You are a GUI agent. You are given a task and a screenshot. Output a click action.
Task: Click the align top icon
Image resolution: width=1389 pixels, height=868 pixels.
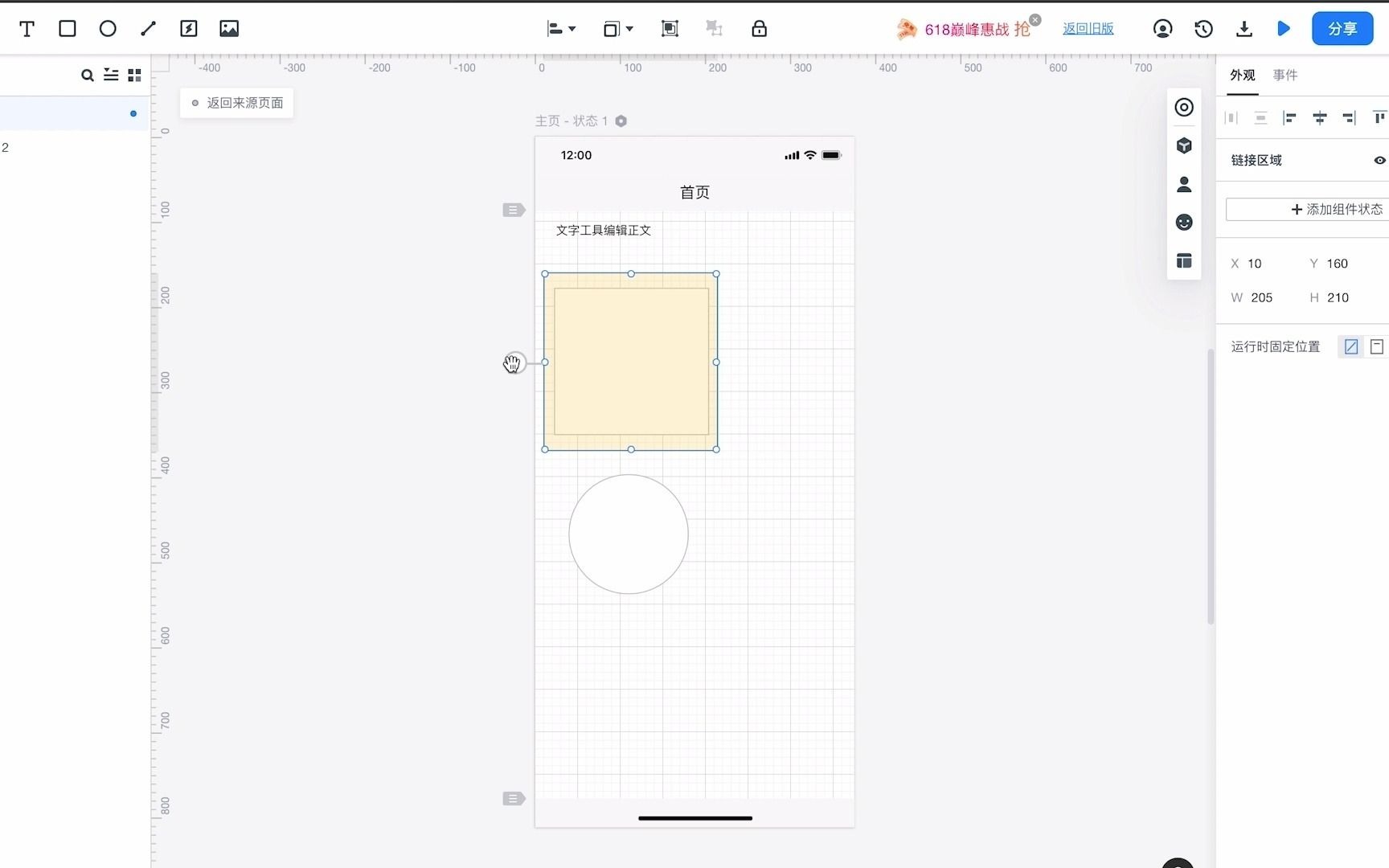tap(1379, 118)
